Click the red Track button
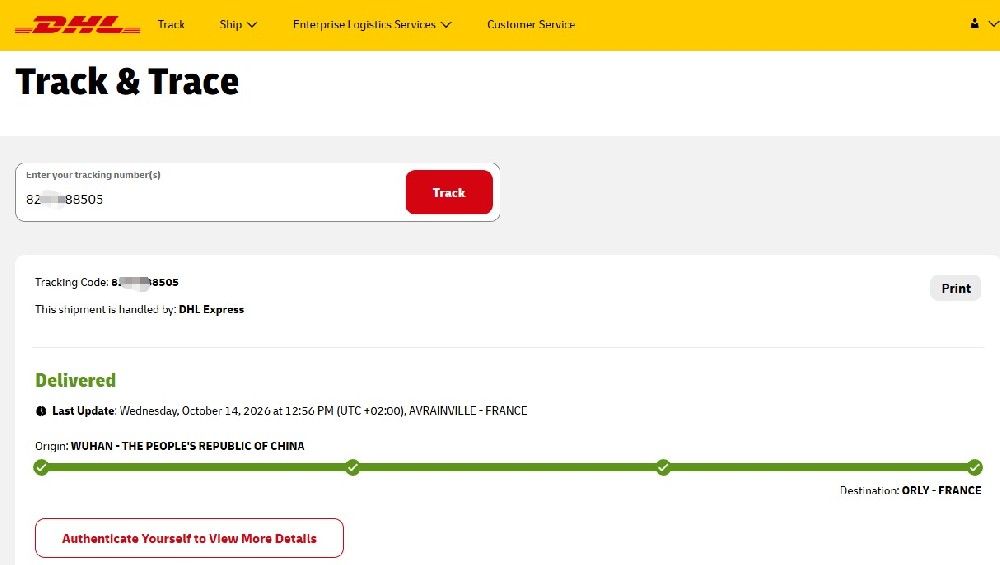 tap(449, 192)
